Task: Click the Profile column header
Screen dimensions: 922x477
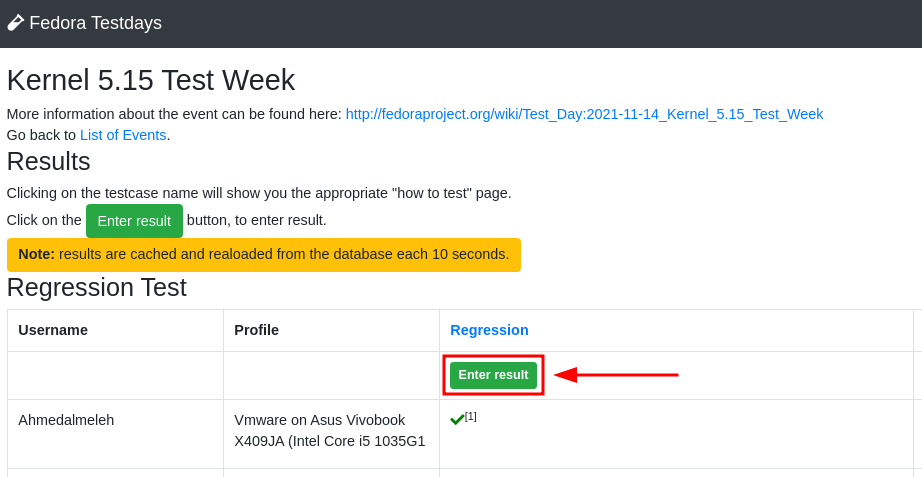Action: pyautogui.click(x=256, y=330)
